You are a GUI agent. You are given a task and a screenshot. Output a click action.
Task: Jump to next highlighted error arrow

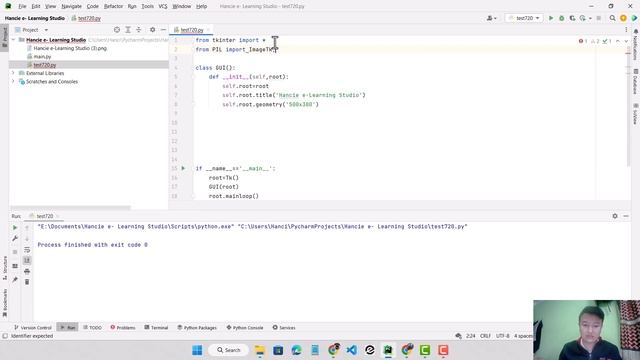click(626, 41)
